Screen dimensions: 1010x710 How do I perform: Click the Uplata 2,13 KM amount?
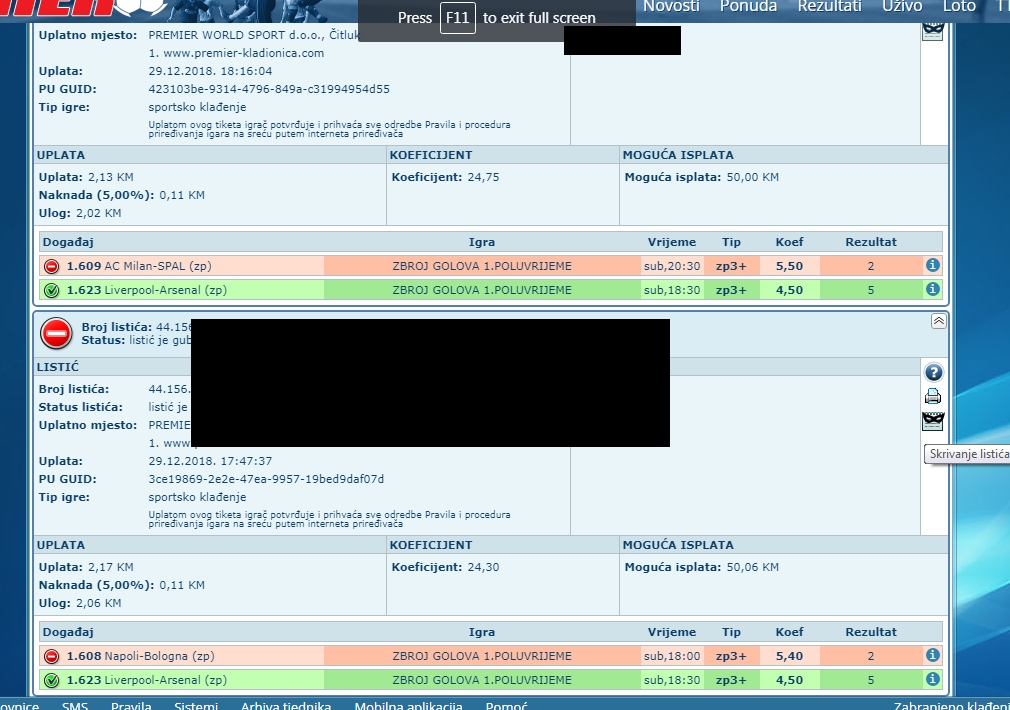[x=111, y=177]
